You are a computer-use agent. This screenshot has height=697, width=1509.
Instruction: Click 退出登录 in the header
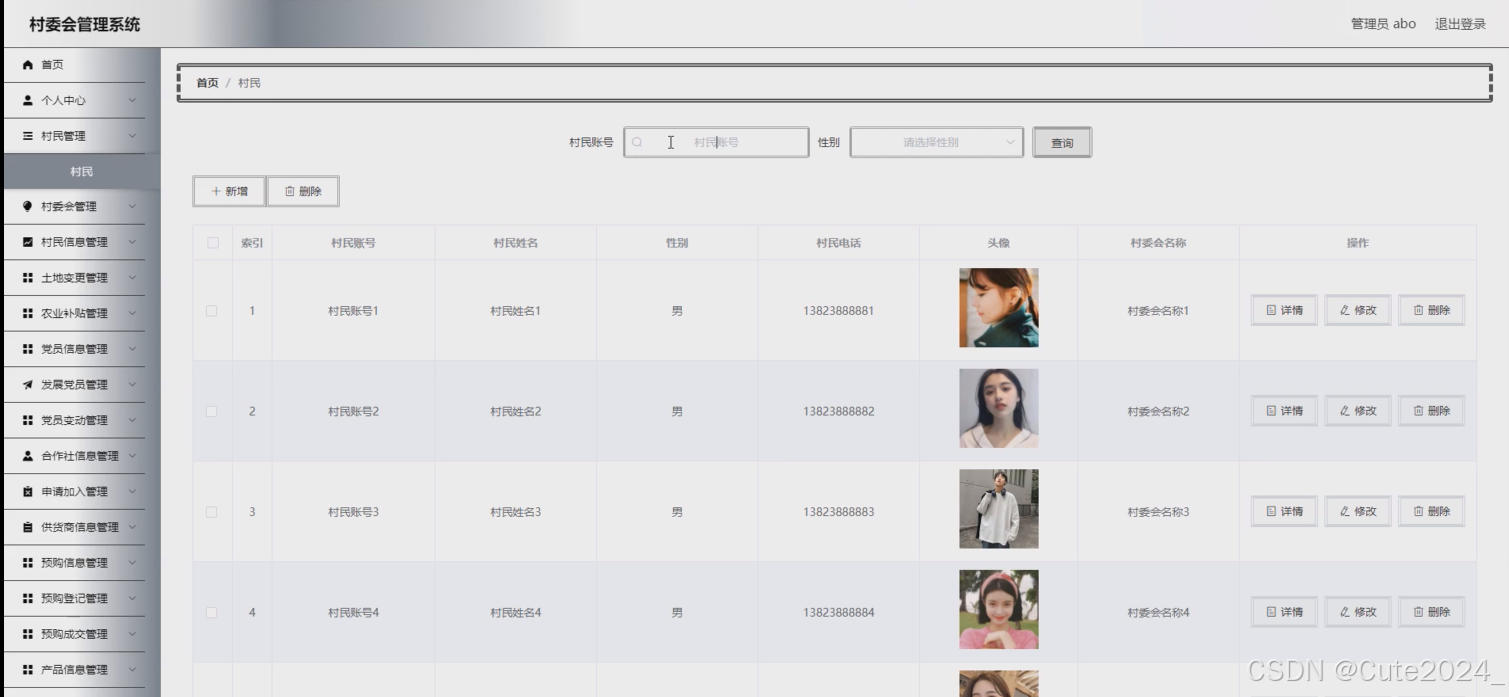click(1460, 24)
